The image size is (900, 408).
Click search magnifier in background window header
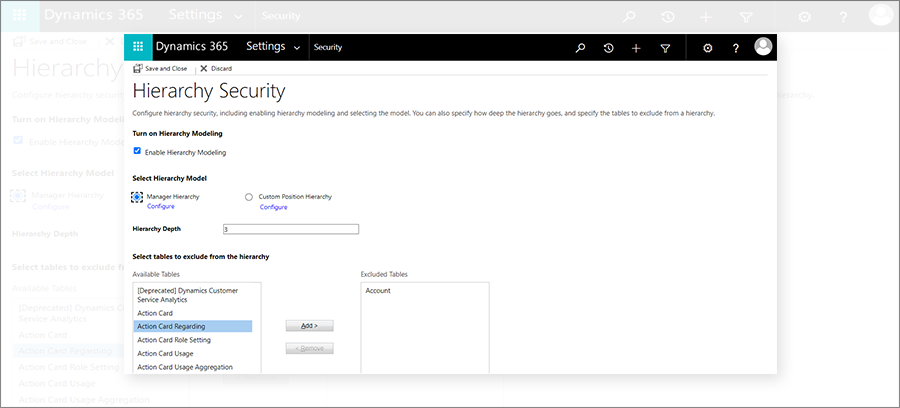click(x=629, y=17)
